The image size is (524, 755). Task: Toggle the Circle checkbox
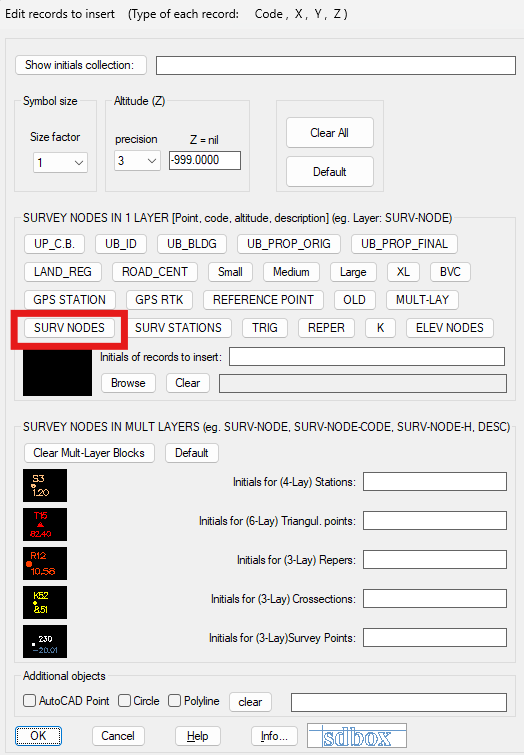pyautogui.click(x=124, y=701)
